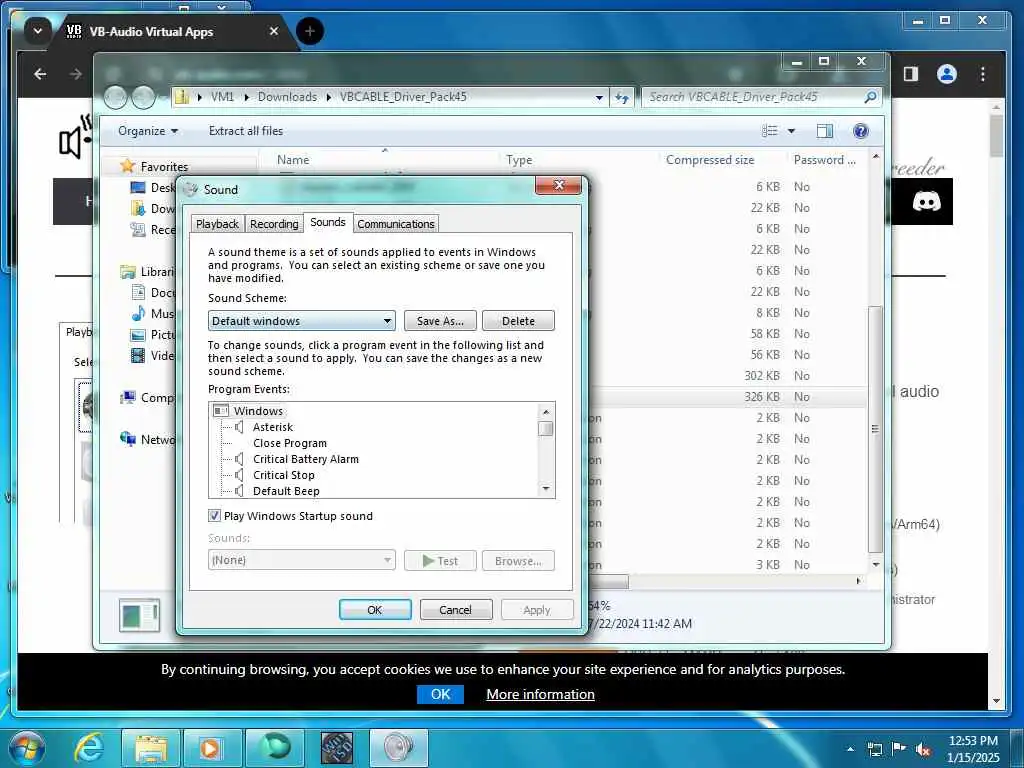Click Favorites star in navigation pane
This screenshot has height=768, width=1024.
point(127,166)
